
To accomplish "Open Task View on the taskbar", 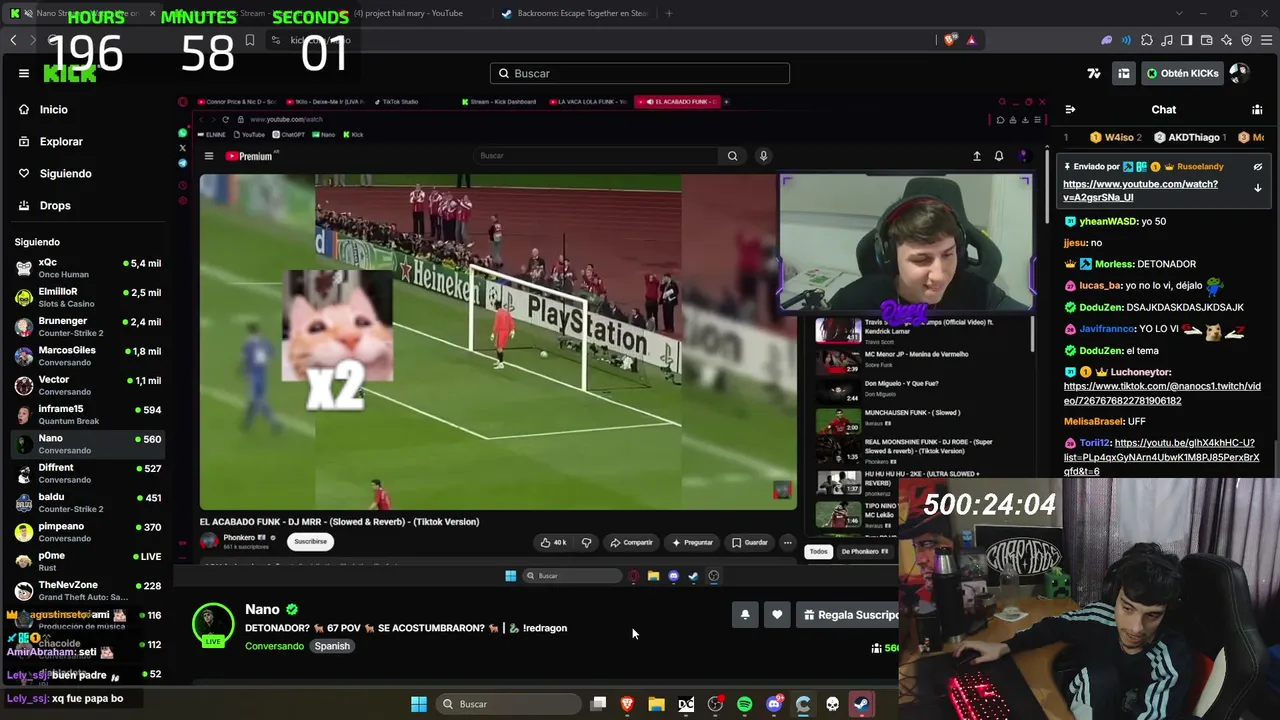I will (x=598, y=704).
